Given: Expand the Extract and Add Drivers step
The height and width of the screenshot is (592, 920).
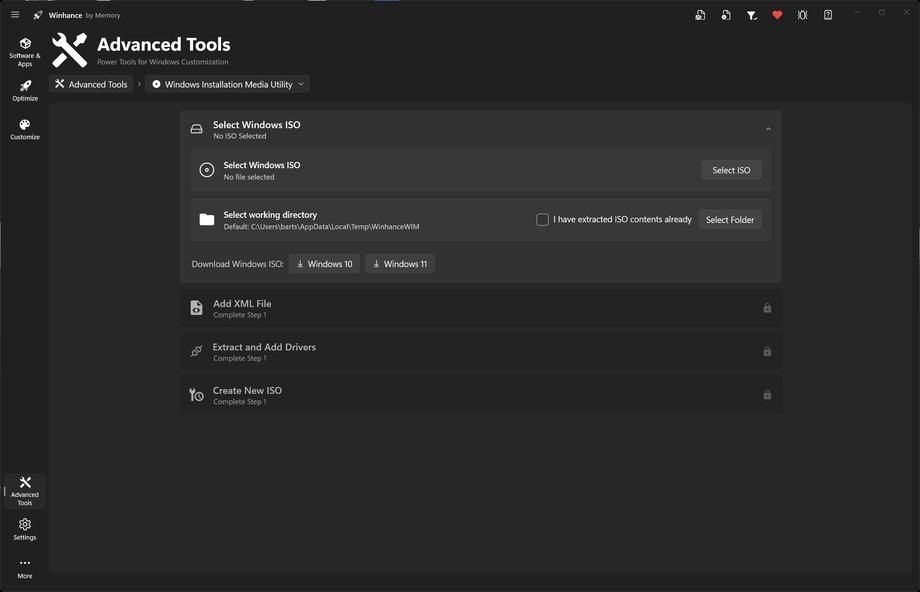Looking at the screenshot, I should [x=480, y=351].
